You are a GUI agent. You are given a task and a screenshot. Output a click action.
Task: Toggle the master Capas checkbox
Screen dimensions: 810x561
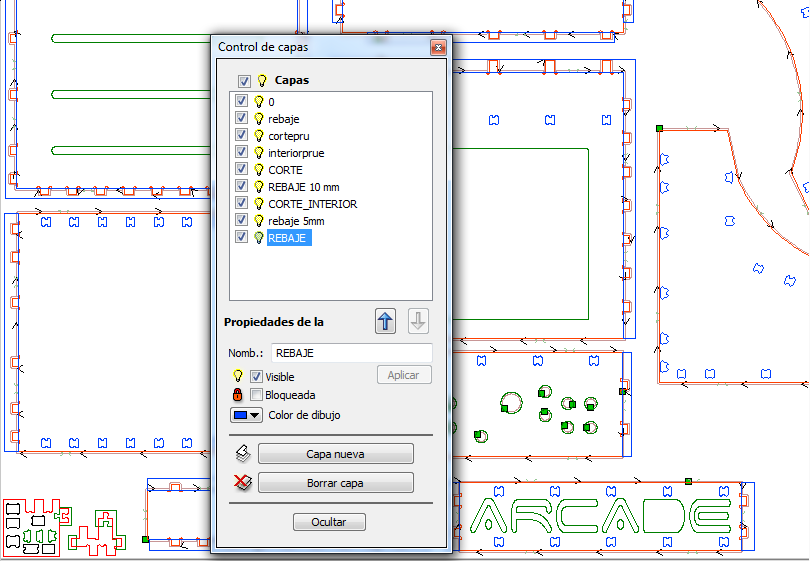244,81
